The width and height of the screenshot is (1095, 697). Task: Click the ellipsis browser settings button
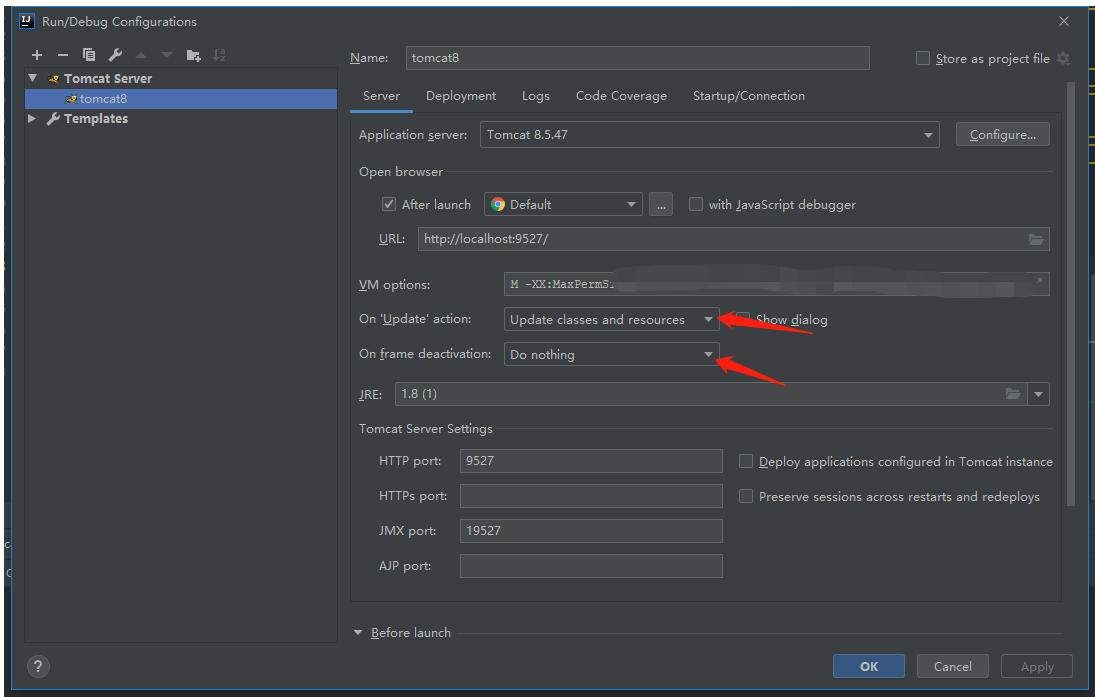click(661, 205)
